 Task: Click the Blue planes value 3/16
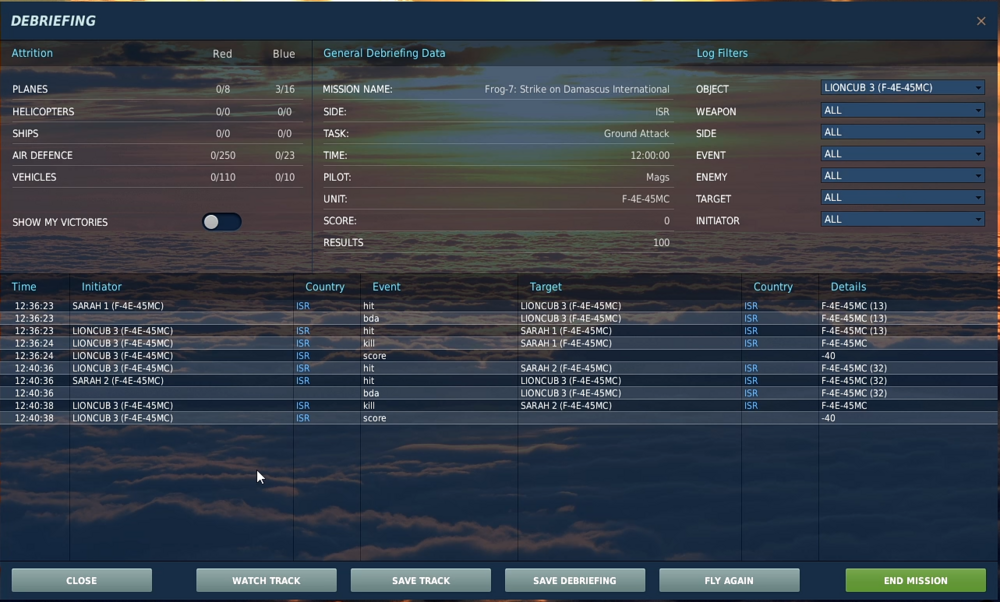click(x=284, y=89)
